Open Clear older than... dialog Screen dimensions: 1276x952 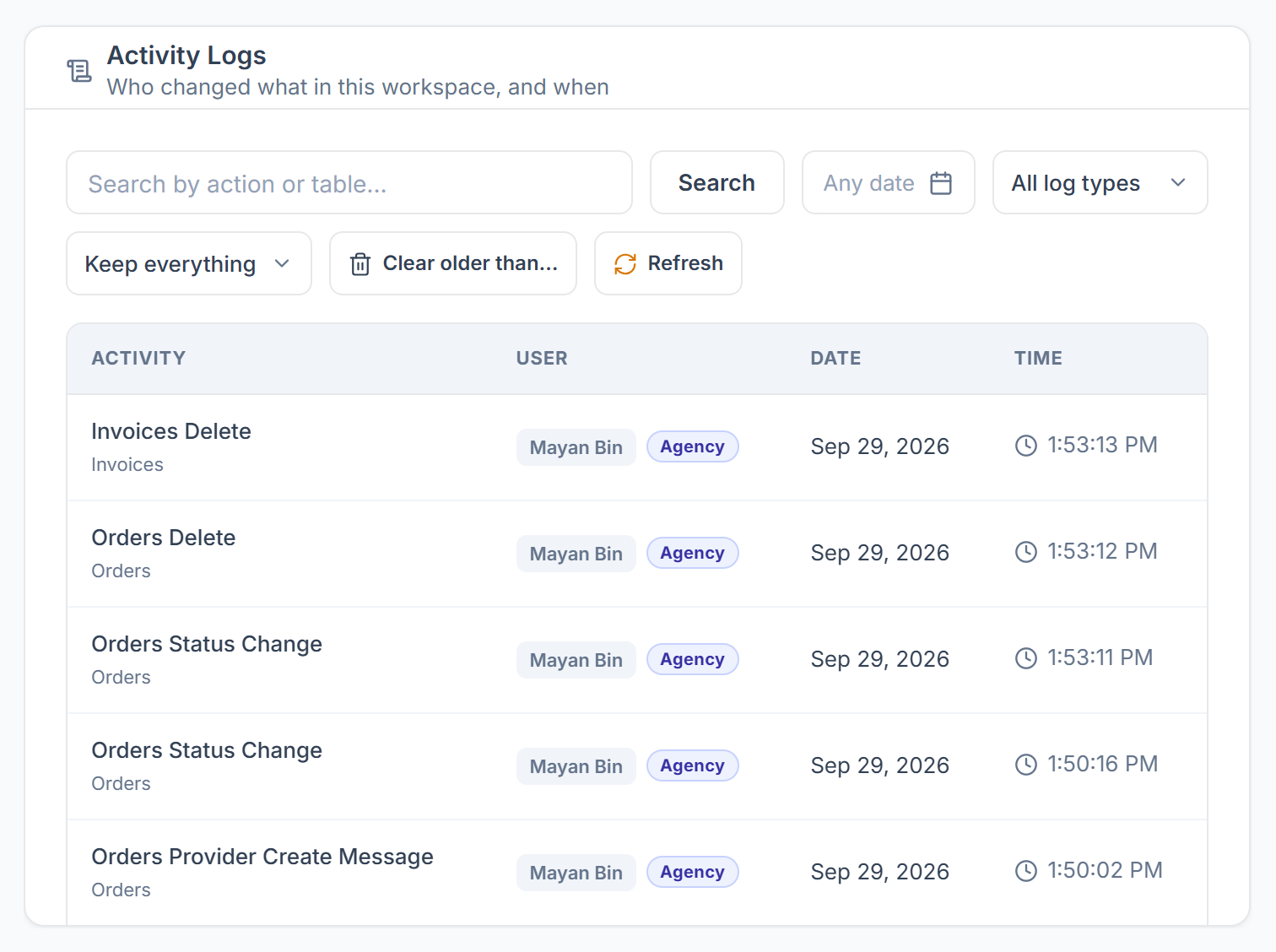[x=453, y=263]
